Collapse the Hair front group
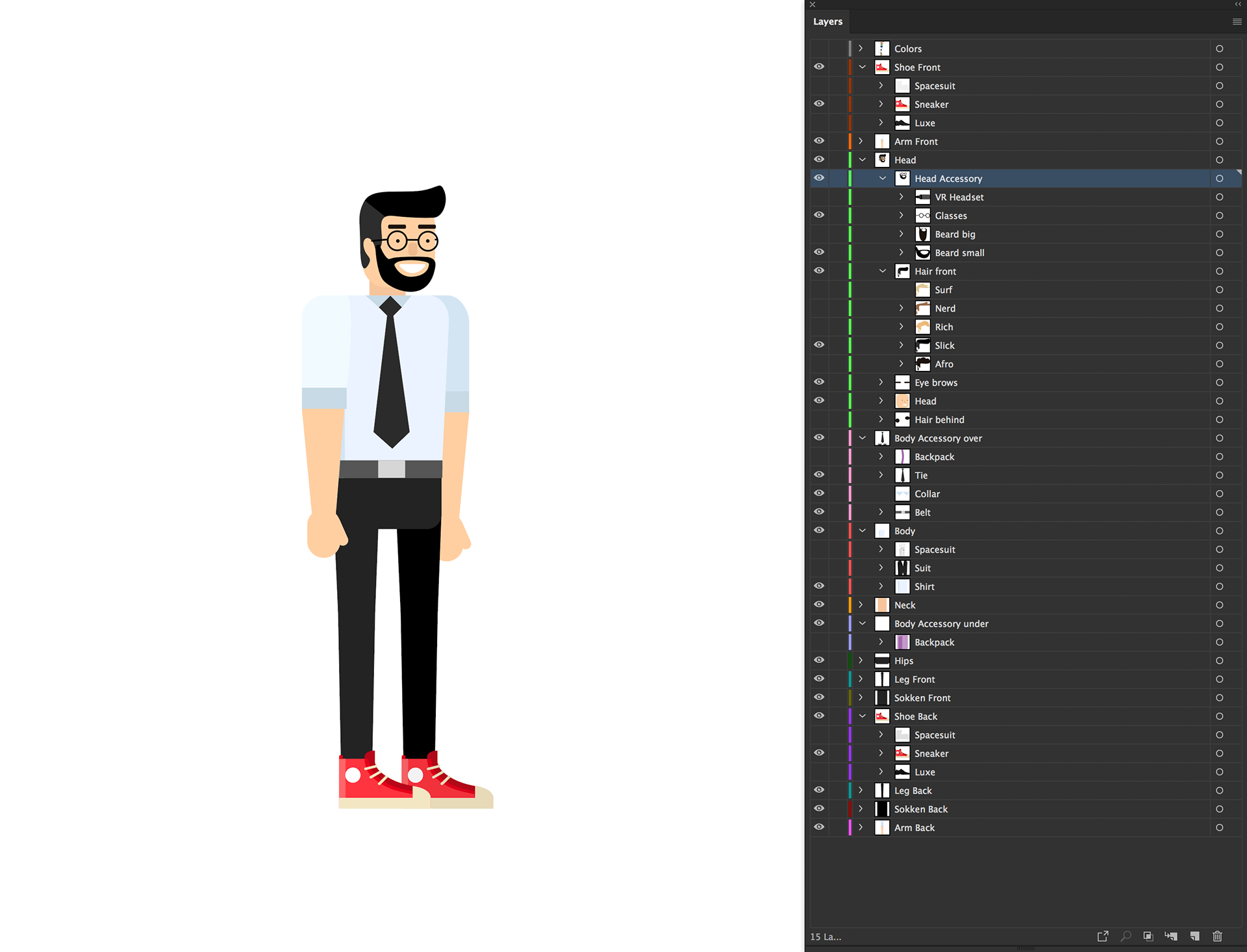 click(883, 271)
